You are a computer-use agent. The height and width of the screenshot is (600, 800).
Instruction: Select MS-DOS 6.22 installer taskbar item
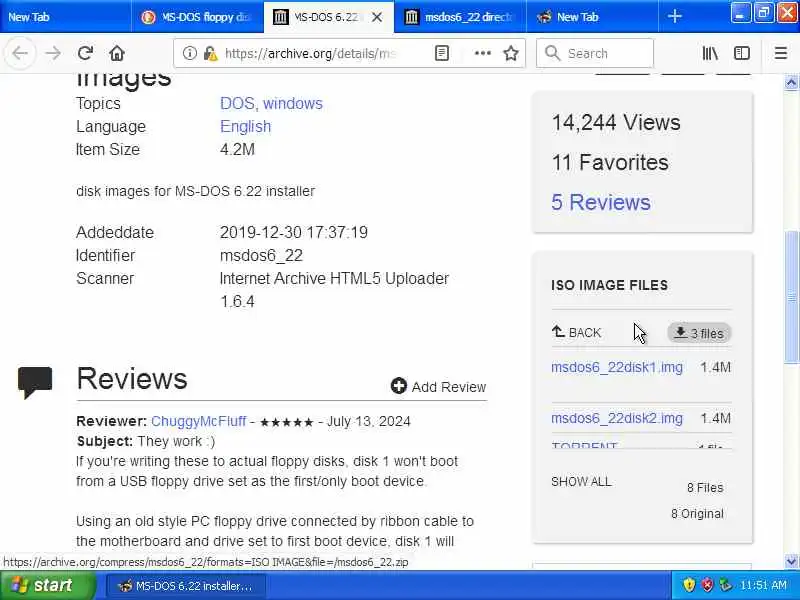tap(186, 586)
